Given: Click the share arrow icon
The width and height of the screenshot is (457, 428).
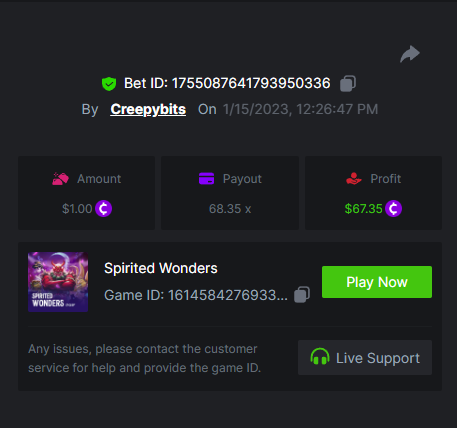Looking at the screenshot, I should [x=410, y=54].
